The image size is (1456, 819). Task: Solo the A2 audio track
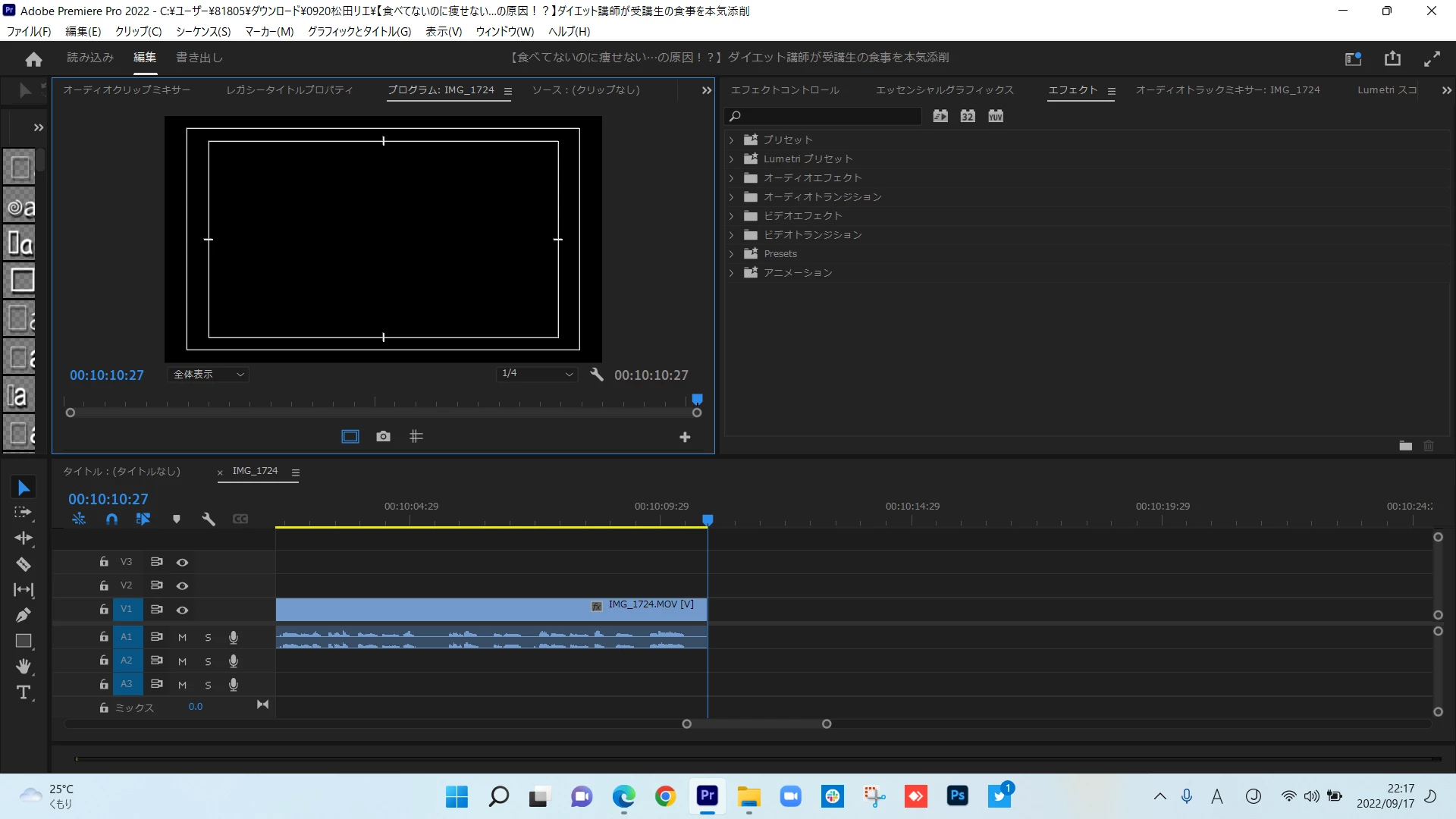pos(208,662)
